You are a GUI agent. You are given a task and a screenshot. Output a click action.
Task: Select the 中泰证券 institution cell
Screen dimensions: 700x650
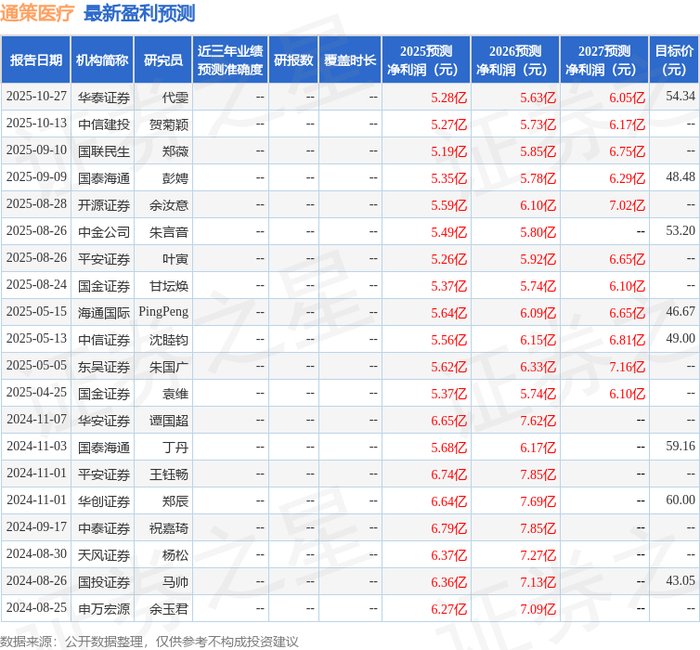point(104,528)
